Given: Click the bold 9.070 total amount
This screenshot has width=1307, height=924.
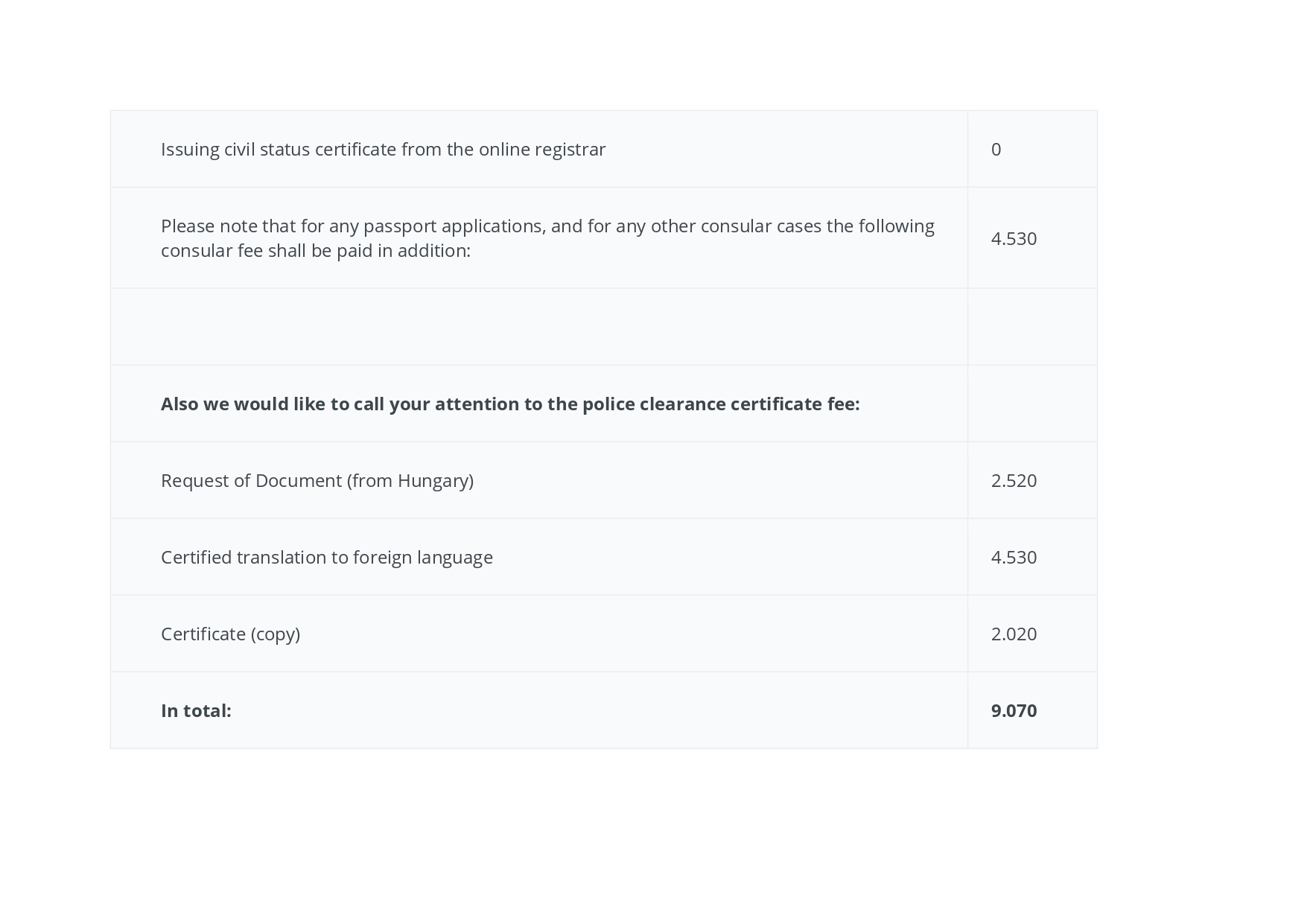Looking at the screenshot, I should [x=1014, y=710].
